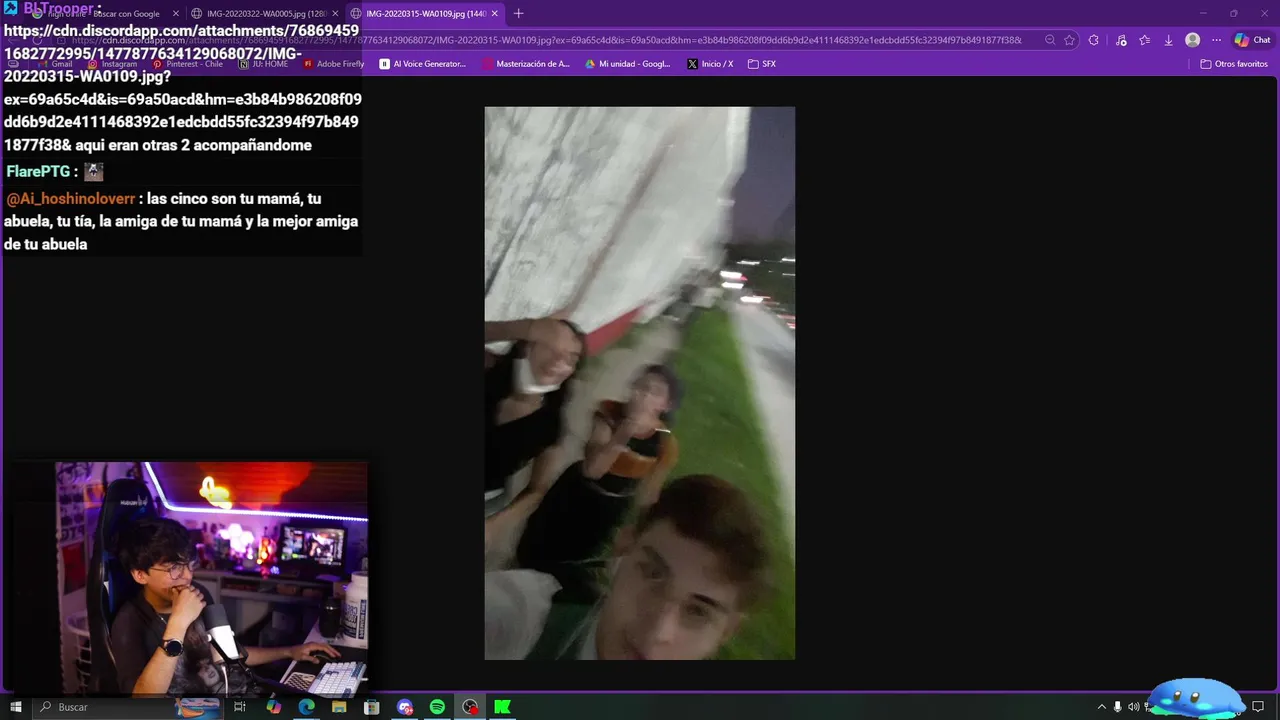
Task: Open the browser extensions icon
Action: (x=1093, y=40)
